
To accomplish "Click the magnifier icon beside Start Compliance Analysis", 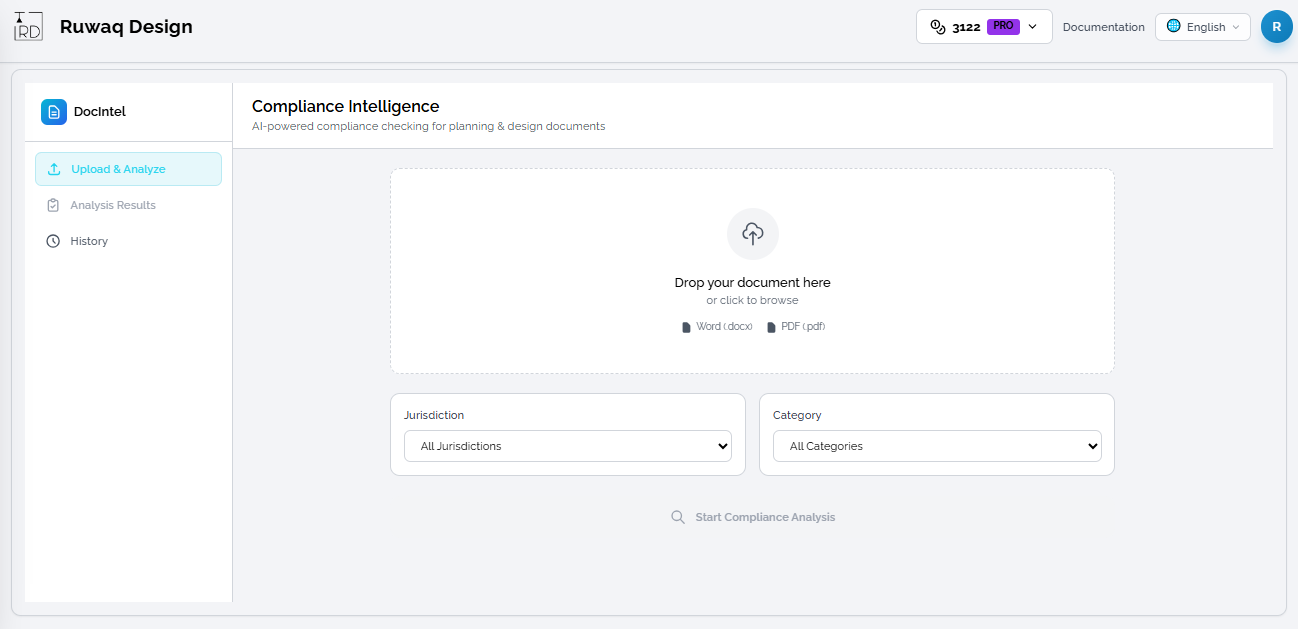I will coord(678,517).
